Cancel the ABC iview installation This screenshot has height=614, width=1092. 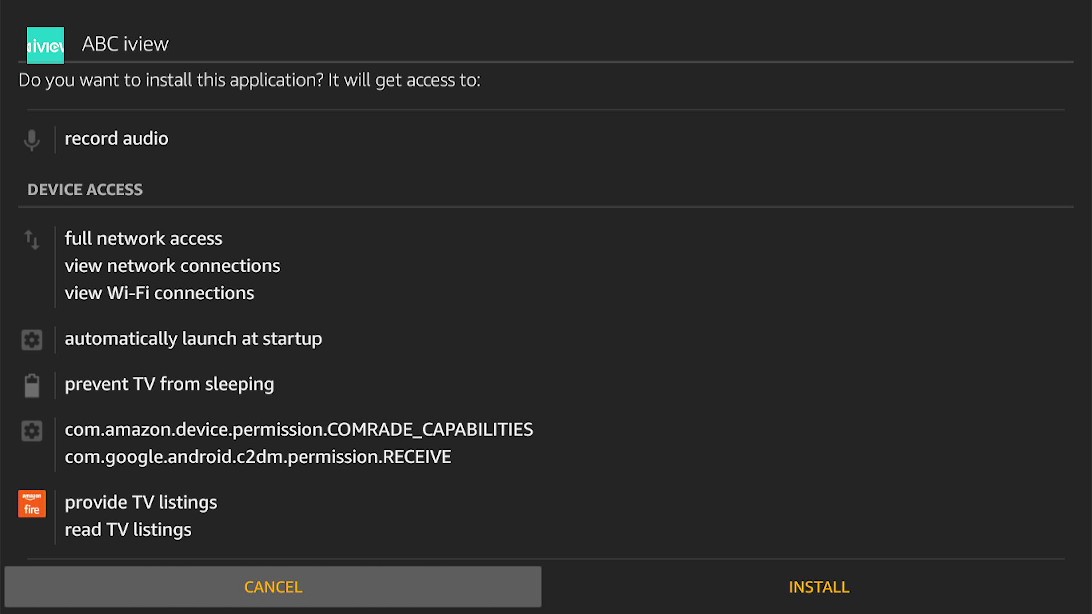click(273, 586)
